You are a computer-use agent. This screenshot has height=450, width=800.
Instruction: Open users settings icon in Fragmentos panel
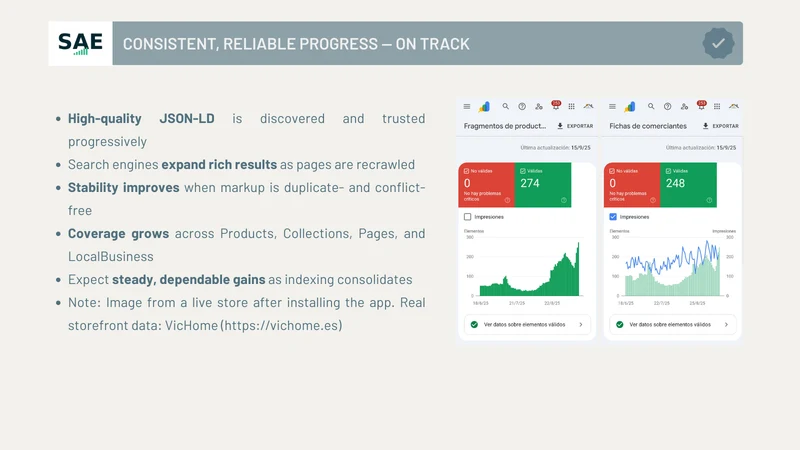click(539, 107)
